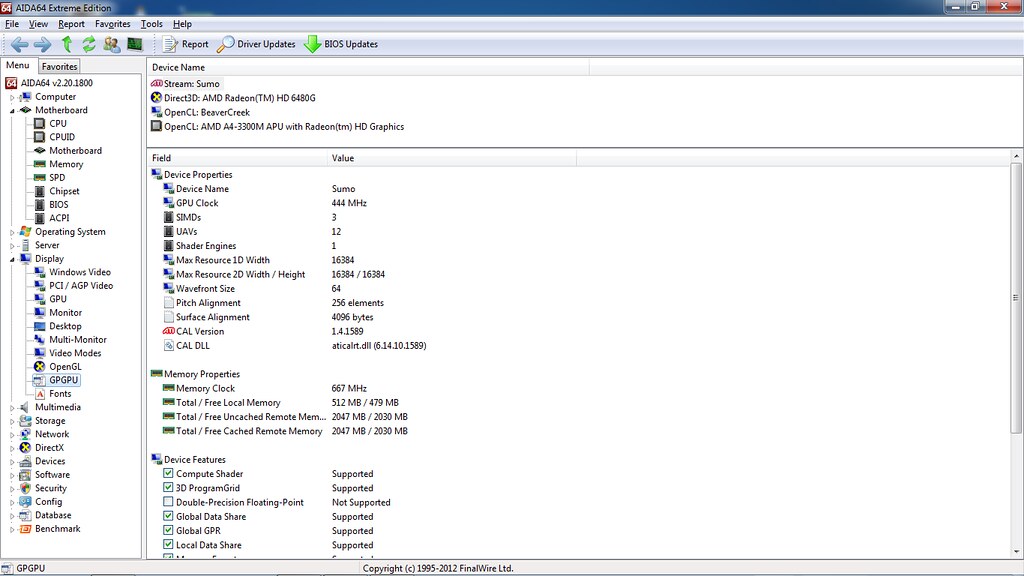
Task: Select PCI / AGP Video item
Action: tap(81, 286)
